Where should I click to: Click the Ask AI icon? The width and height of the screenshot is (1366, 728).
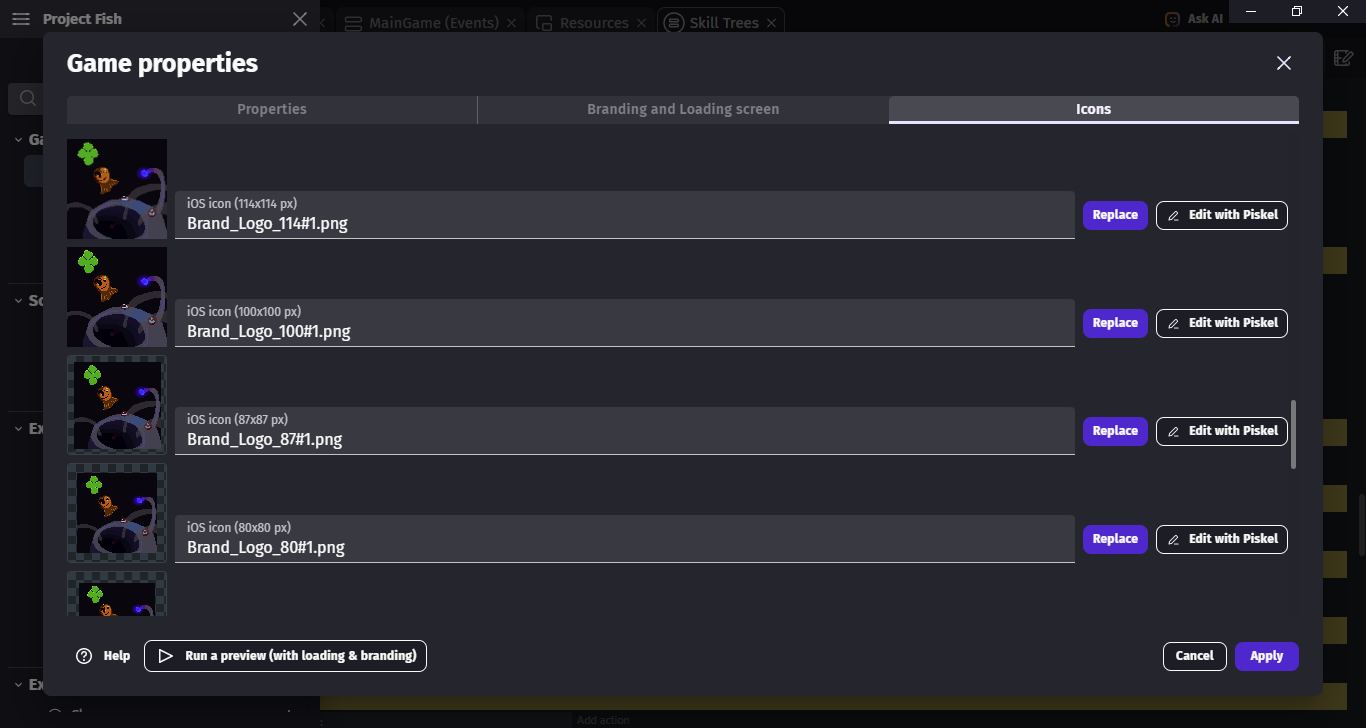pos(1172,19)
